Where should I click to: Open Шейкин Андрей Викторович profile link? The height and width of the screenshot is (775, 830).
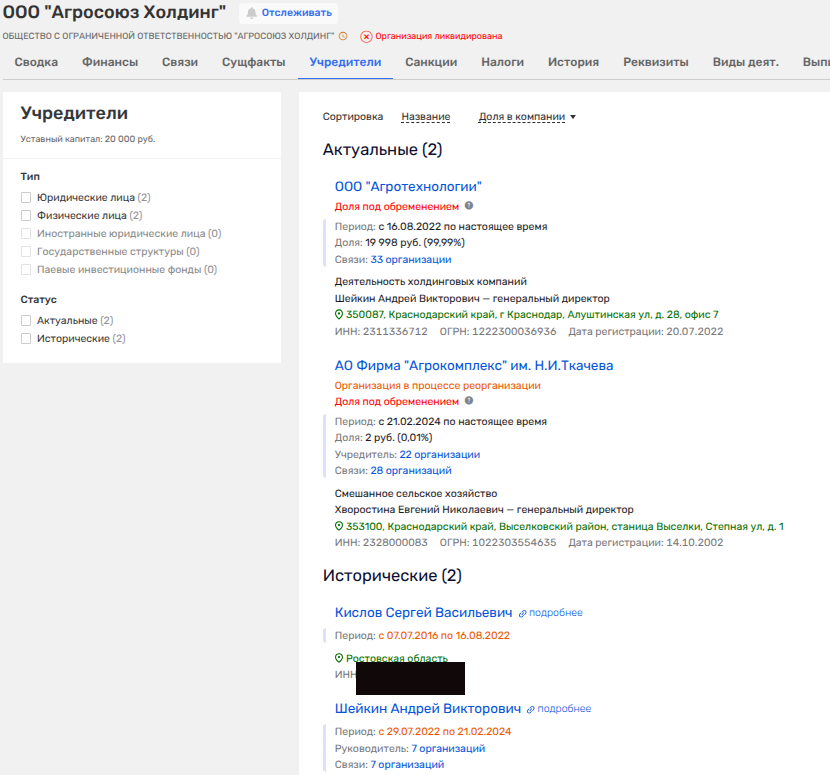[428, 709]
